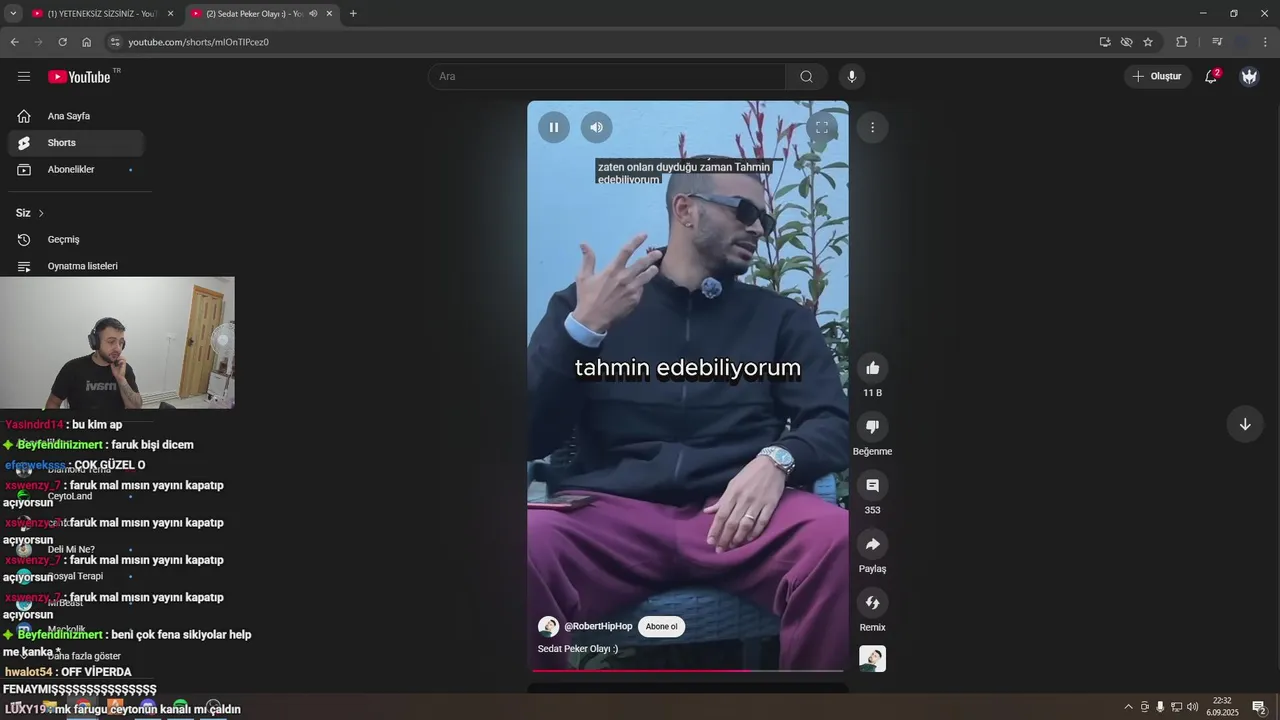Viewport: 1280px width, 720px height.
Task: Go to the next Short with down arrow
Action: coord(1245,424)
